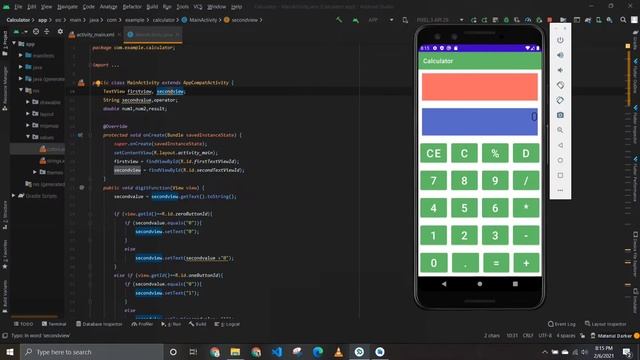Open Android project view dropdown
The width and height of the screenshot is (640, 360).
[21, 31]
